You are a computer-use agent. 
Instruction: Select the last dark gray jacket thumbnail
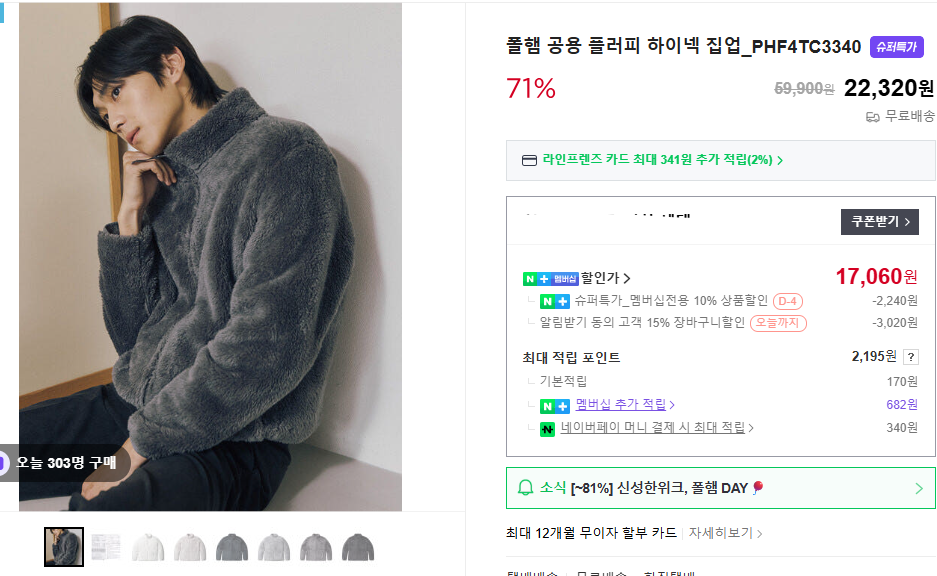[x=358, y=546]
